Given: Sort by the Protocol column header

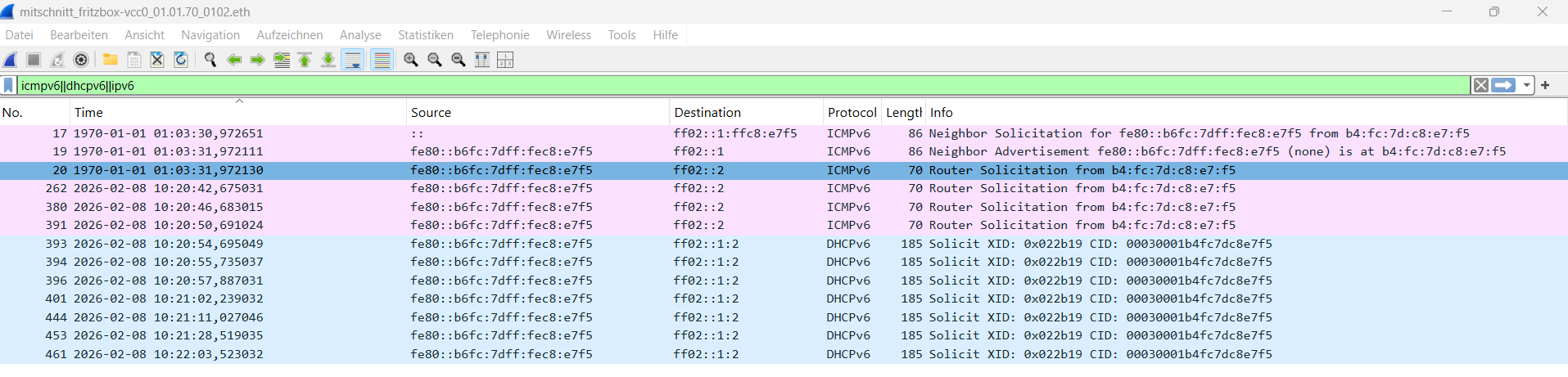Looking at the screenshot, I should pyautogui.click(x=852, y=112).
